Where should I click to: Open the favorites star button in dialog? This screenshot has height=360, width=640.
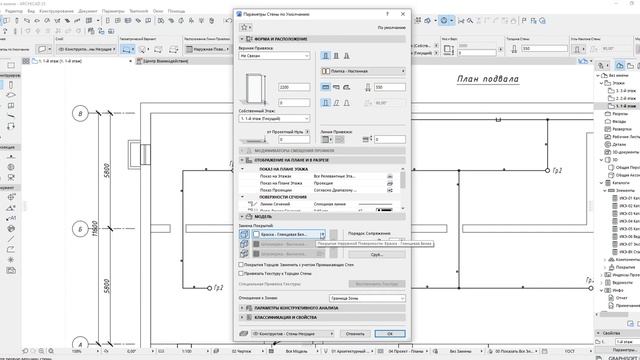(245, 27)
